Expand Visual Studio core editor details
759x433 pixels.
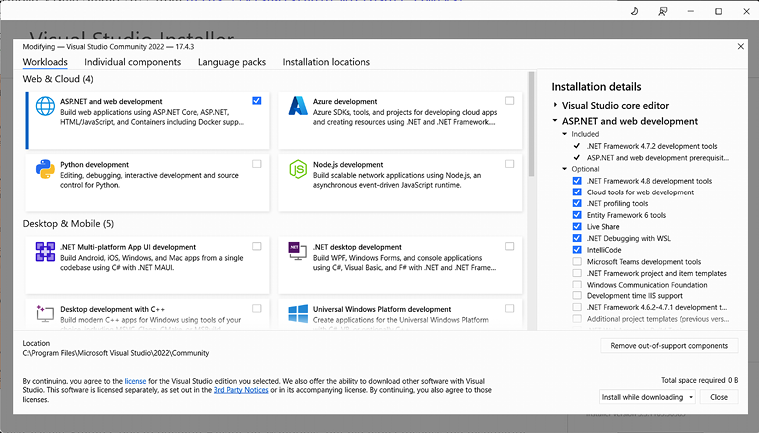[555, 105]
